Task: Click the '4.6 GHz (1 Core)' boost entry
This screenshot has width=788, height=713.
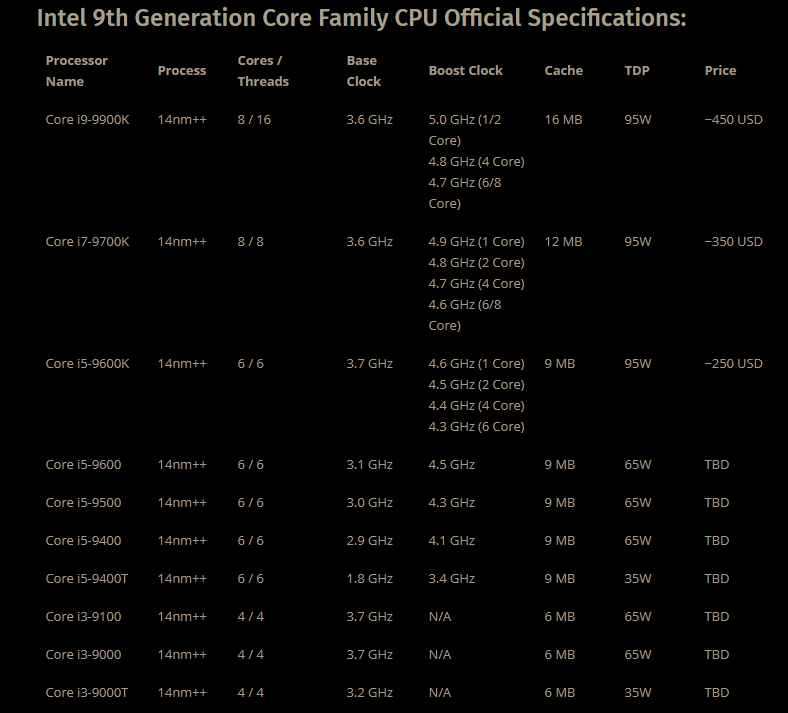Action: click(476, 364)
